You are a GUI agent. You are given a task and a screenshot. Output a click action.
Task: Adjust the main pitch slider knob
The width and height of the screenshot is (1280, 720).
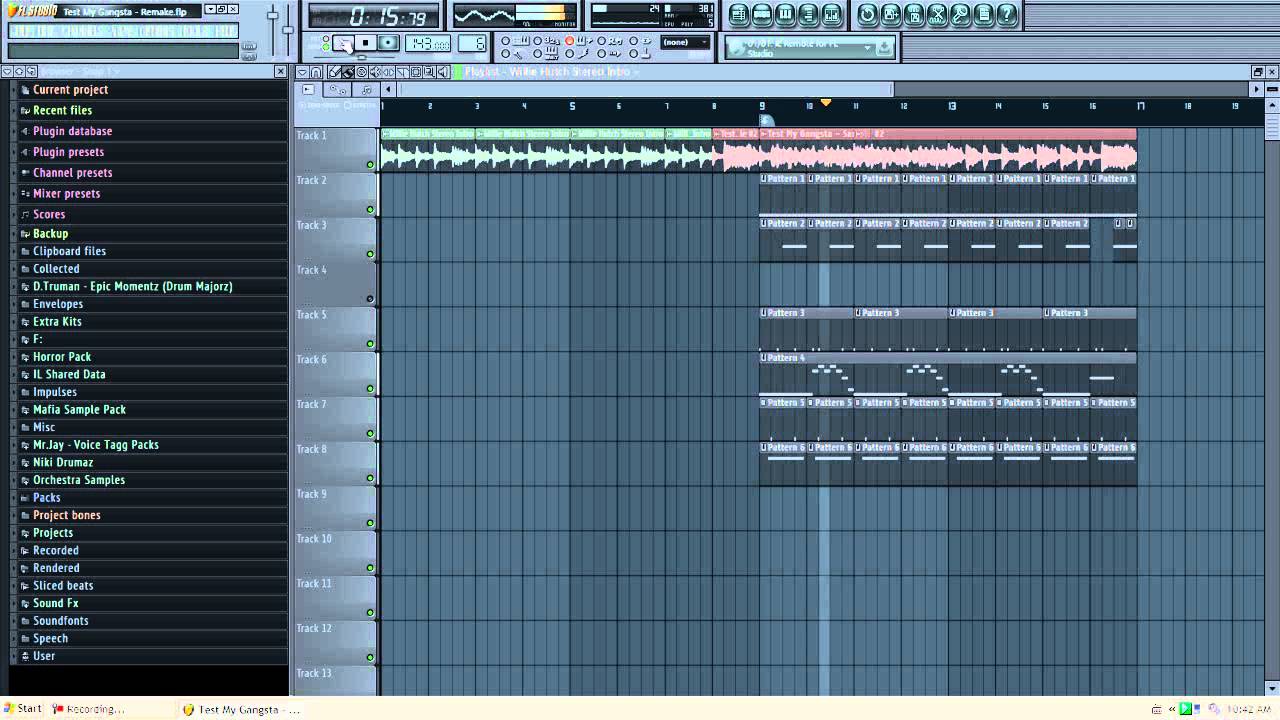tap(288, 30)
